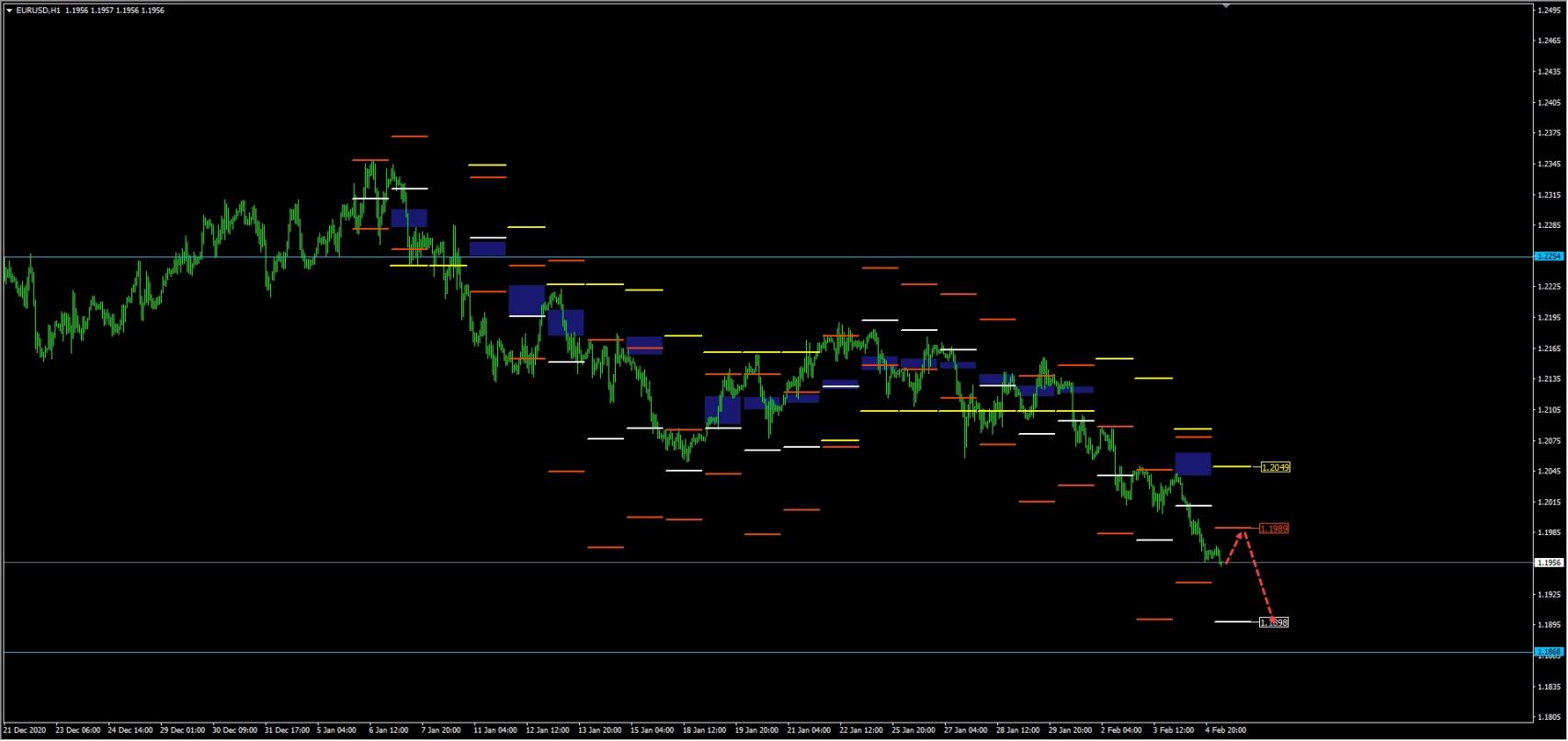Click the 1.2435 value on price scale
1568x741 pixels.
pyautogui.click(x=1550, y=72)
